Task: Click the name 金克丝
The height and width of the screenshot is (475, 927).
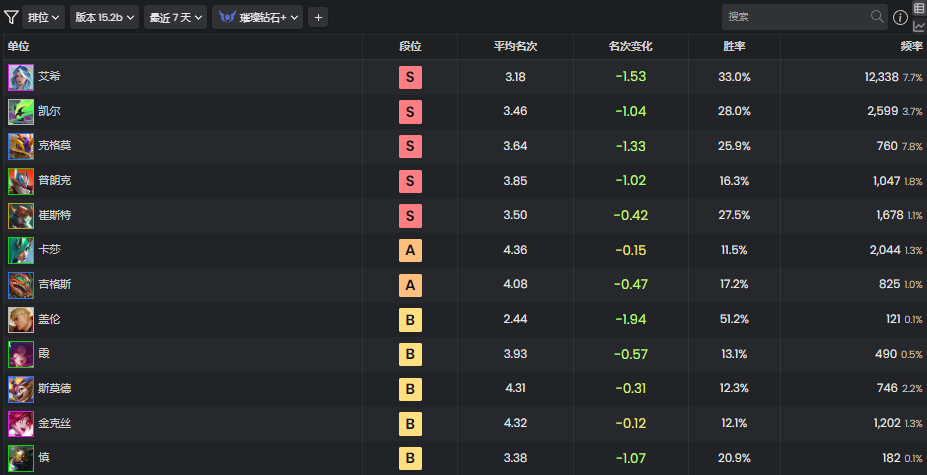Action: [55, 423]
